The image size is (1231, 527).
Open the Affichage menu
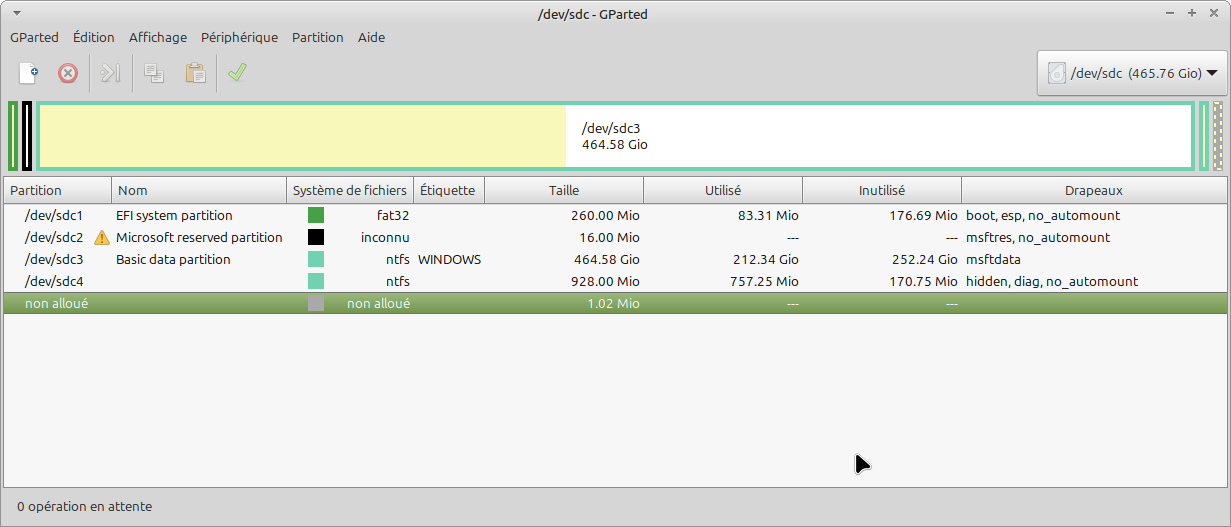(157, 37)
